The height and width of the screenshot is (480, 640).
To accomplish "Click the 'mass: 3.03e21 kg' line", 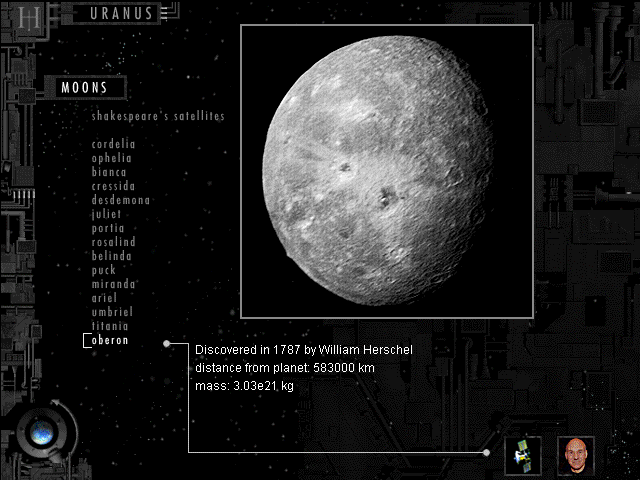I will point(244,386).
